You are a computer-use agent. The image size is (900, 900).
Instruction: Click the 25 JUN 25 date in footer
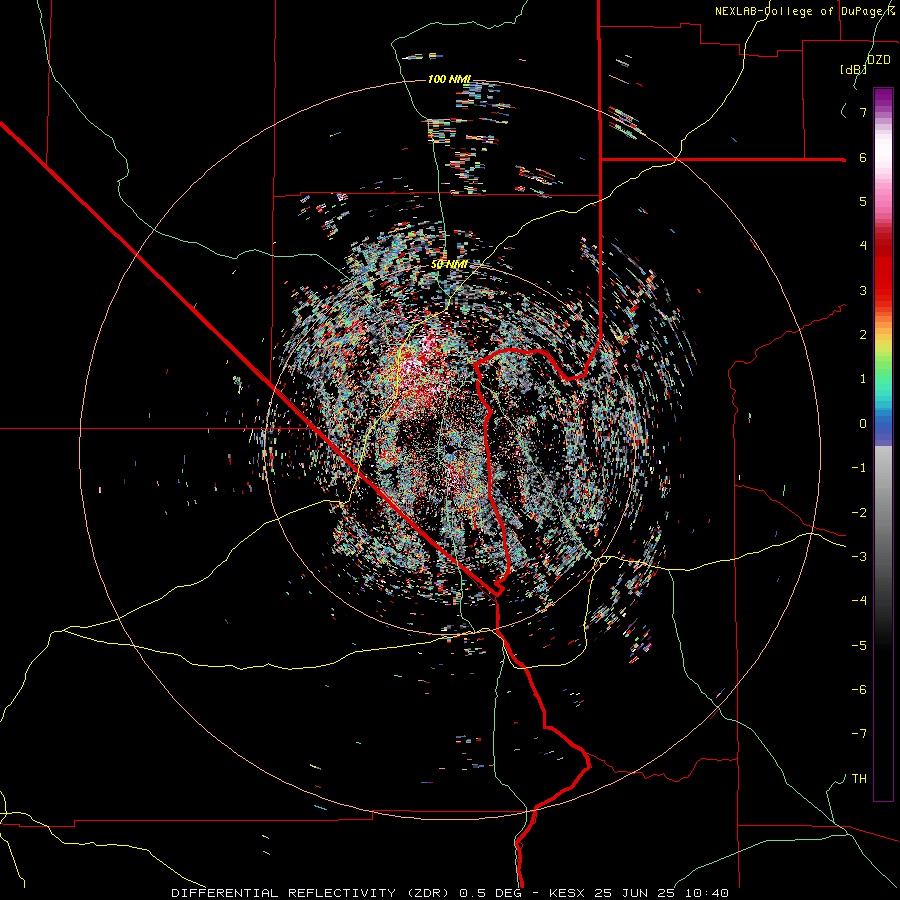pos(635,893)
